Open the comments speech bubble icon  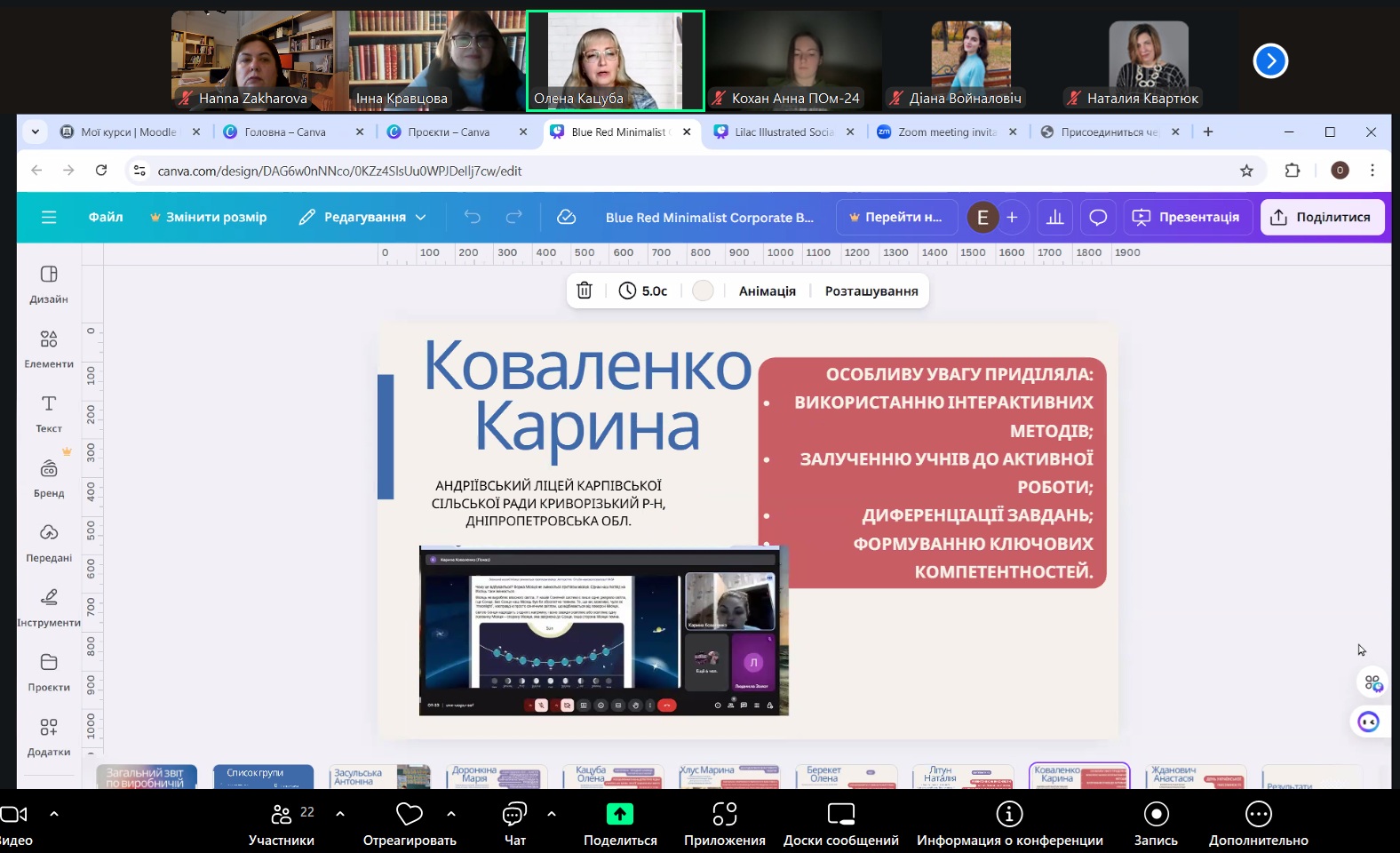(x=1098, y=218)
